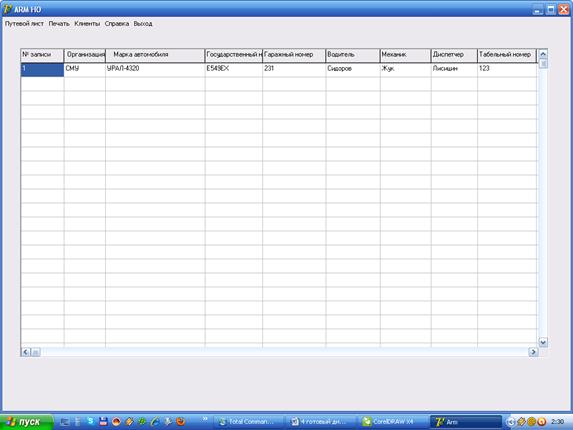Open Firefox icon in quick launch
573x430 pixels.
point(181,422)
